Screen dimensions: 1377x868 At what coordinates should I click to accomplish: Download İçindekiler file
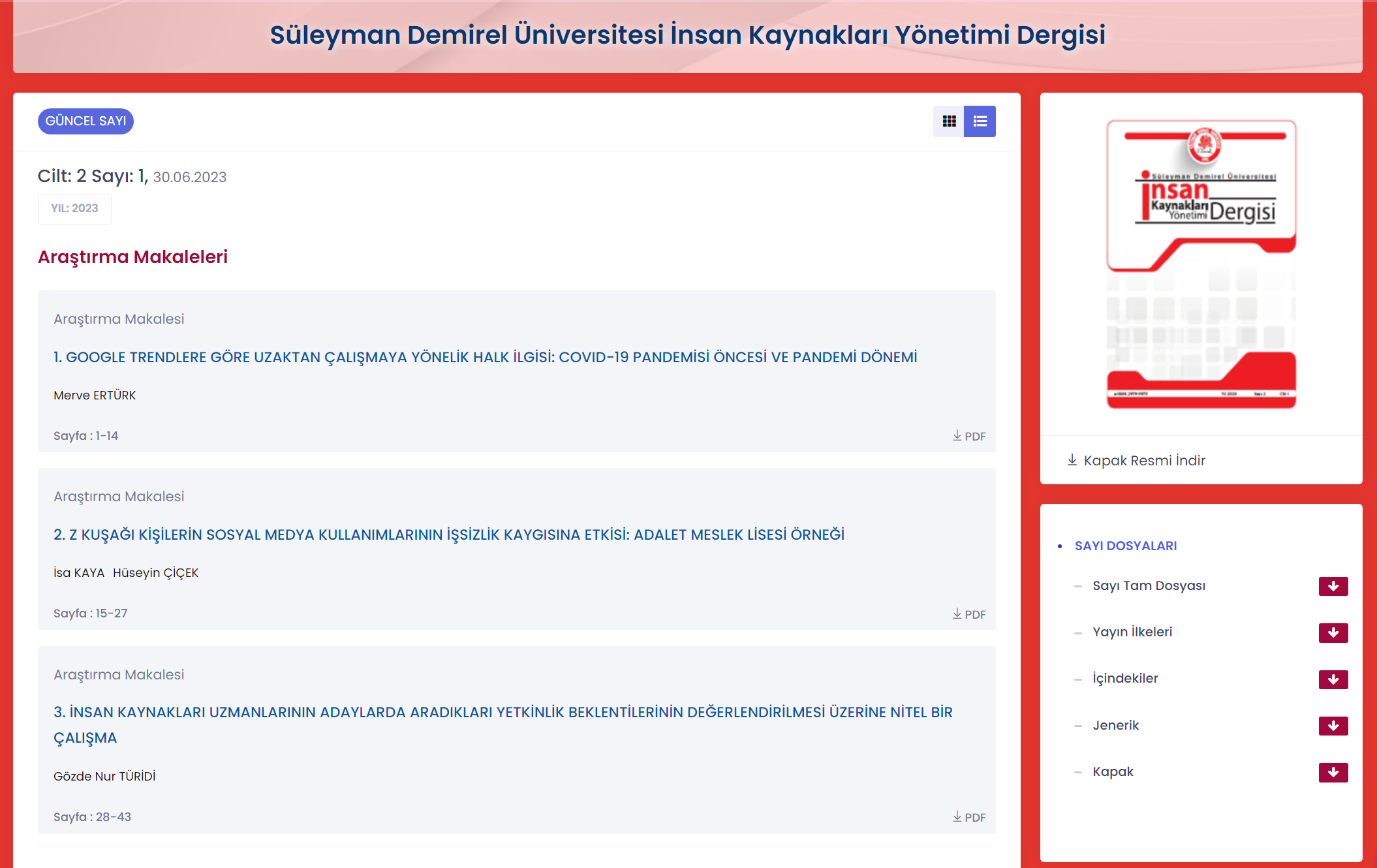coord(1333,679)
